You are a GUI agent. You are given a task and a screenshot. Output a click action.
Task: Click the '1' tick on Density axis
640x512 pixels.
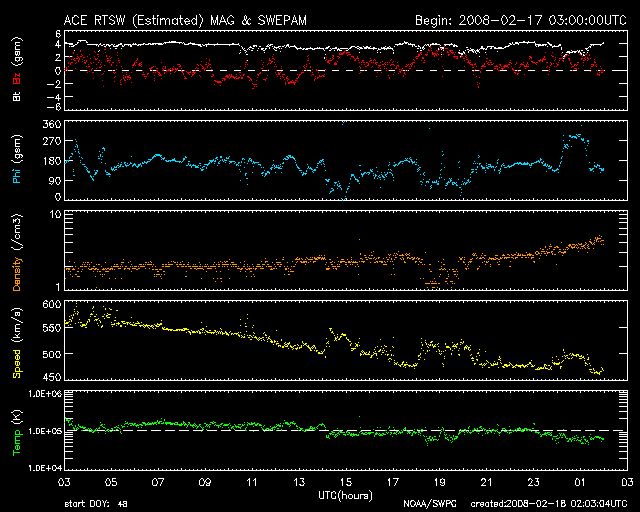pos(58,287)
